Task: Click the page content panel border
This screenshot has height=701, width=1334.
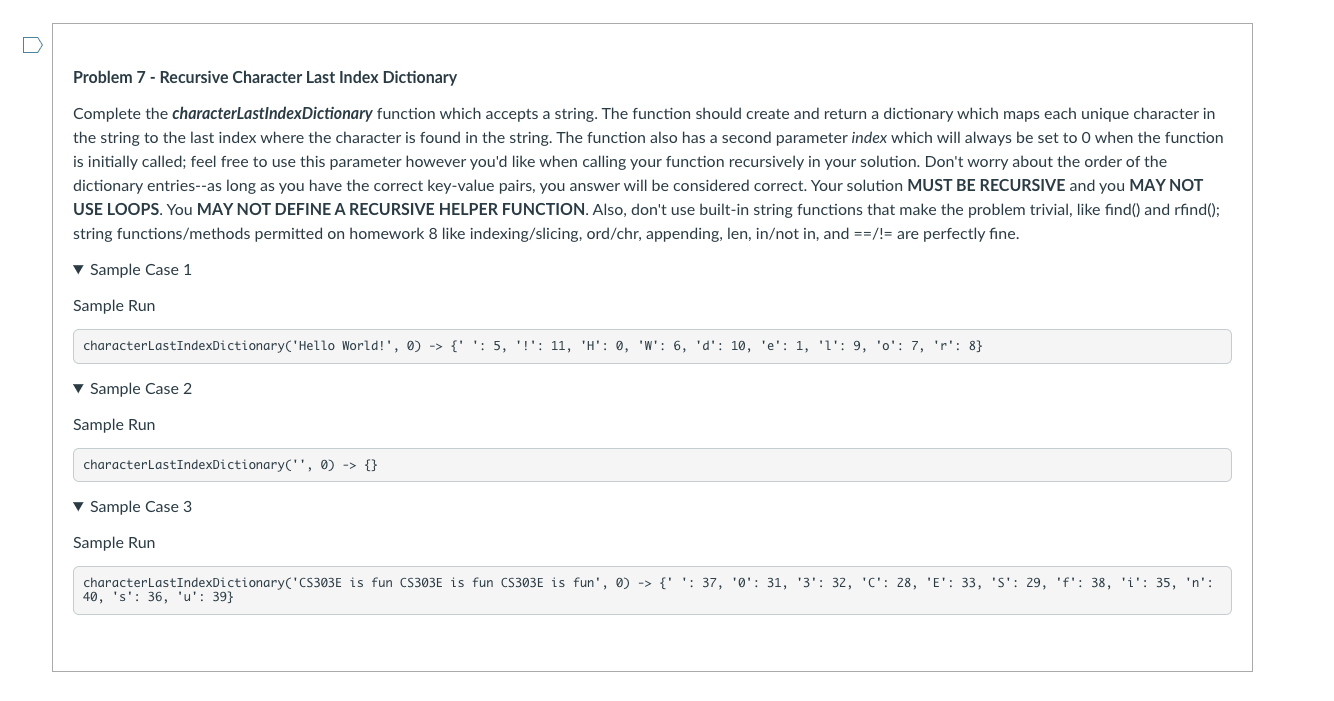Action: [x=52, y=350]
